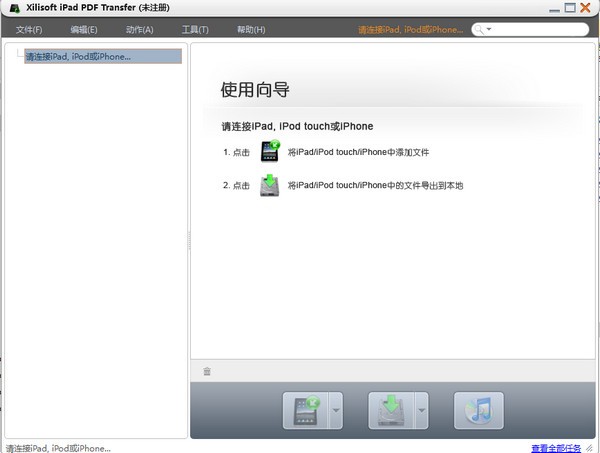
Task: Click the trash delete icon
Action: point(207,371)
